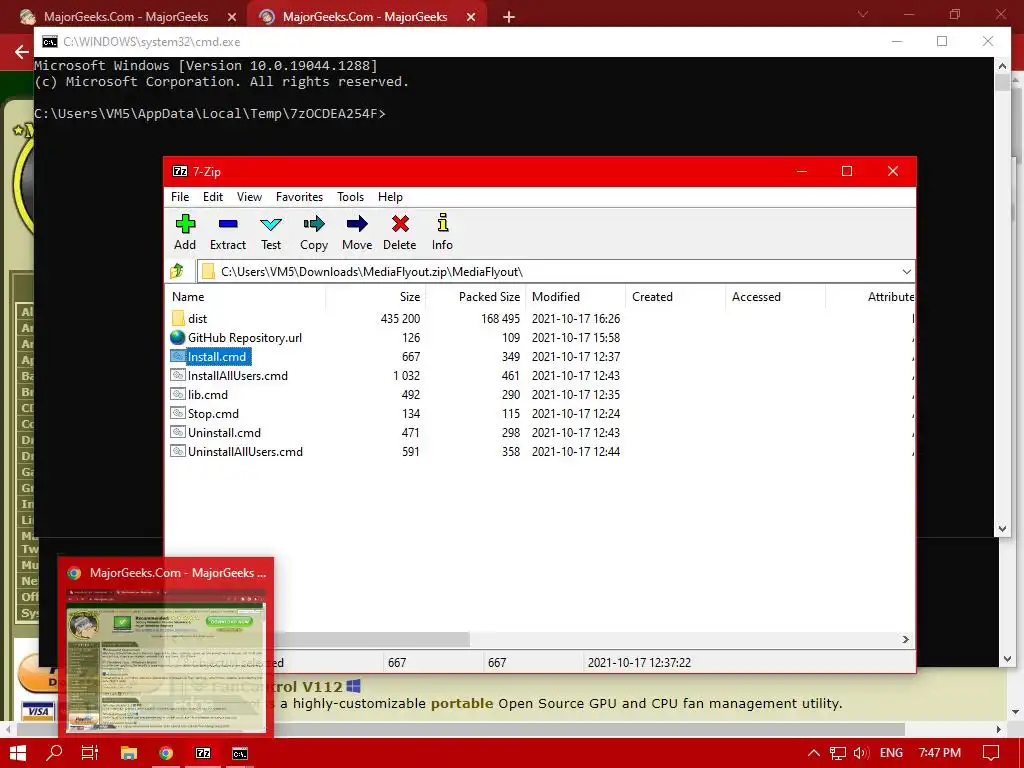The image size is (1024, 768).
Task: Click the cmd taskbar button
Action: (240, 753)
